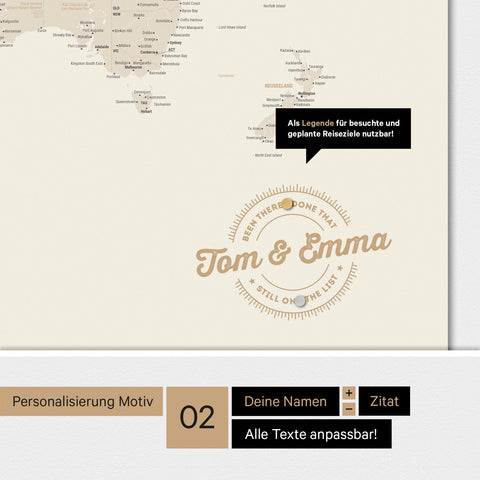Click the word Legende in the bubble
The height and width of the screenshot is (480, 480).
tap(318, 123)
